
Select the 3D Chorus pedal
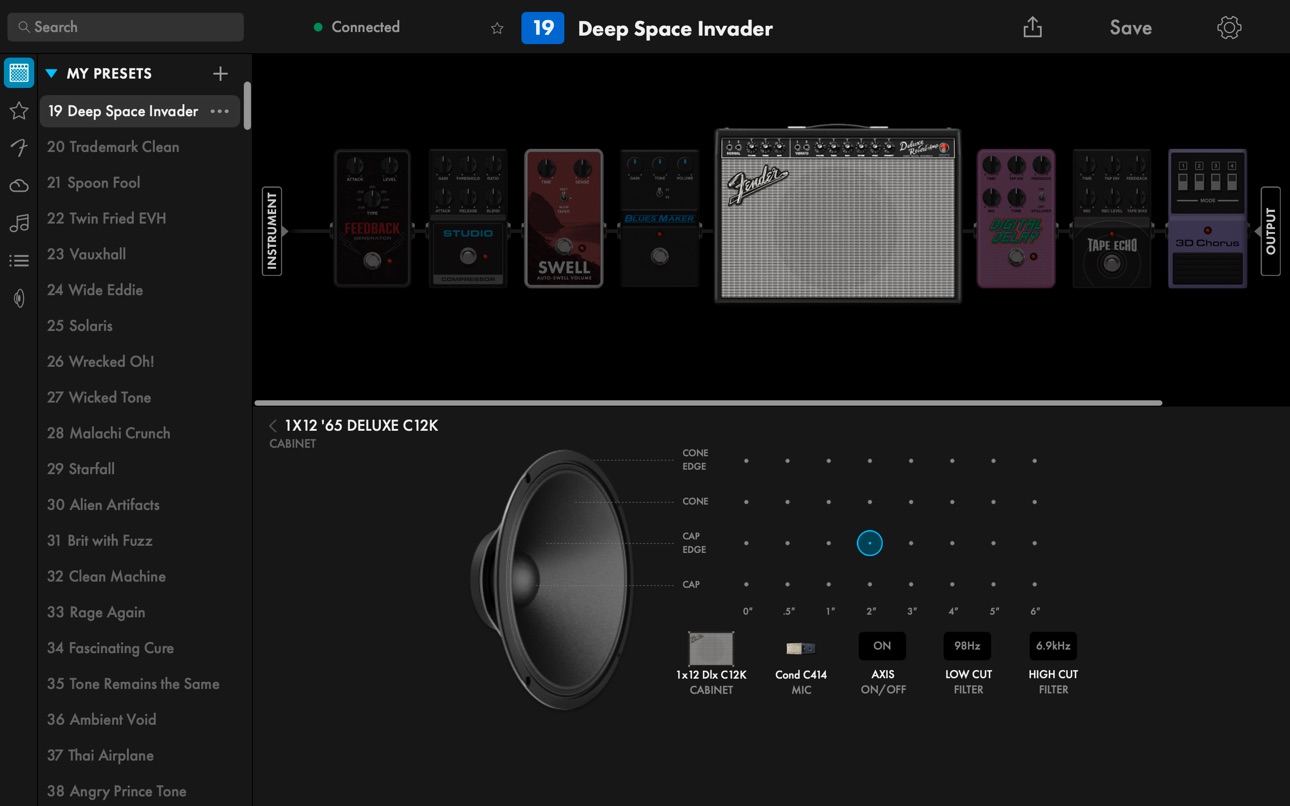point(1207,218)
